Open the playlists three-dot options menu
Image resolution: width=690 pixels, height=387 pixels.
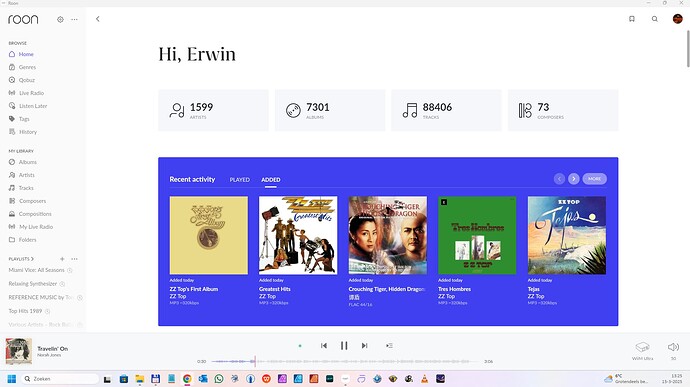(x=74, y=259)
